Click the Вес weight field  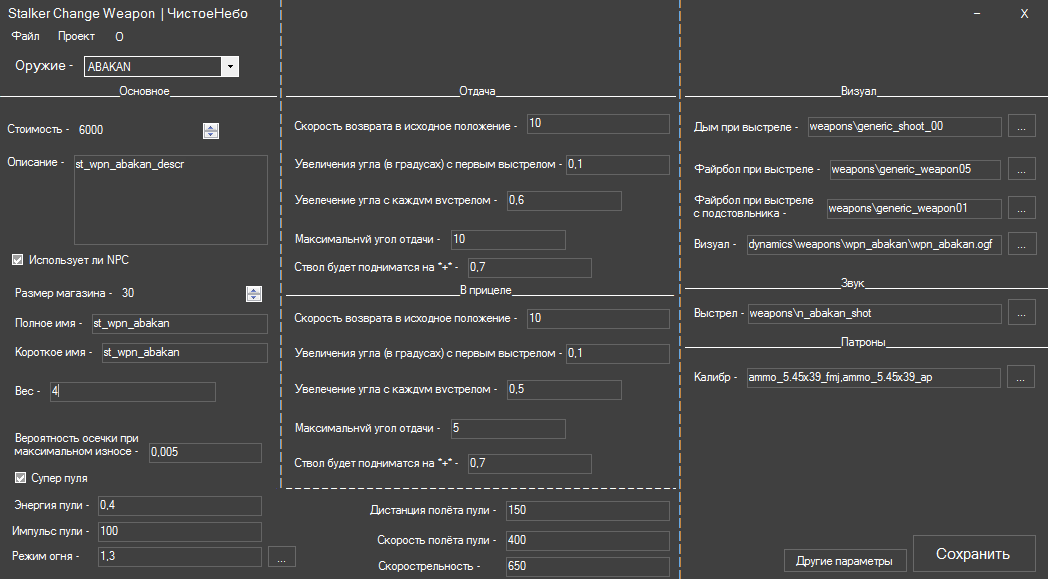point(133,392)
